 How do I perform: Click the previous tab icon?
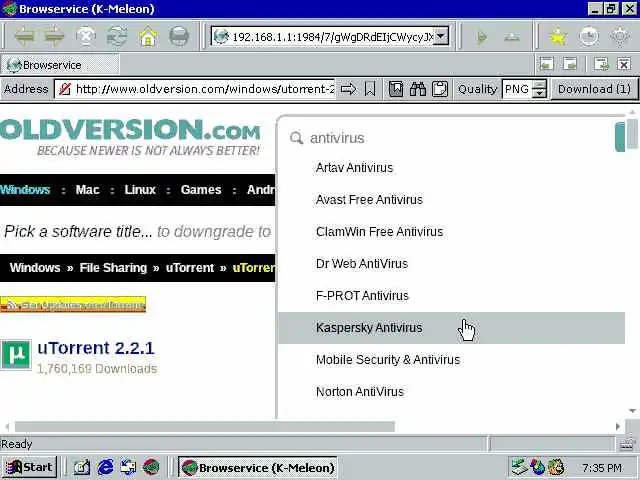547,64
